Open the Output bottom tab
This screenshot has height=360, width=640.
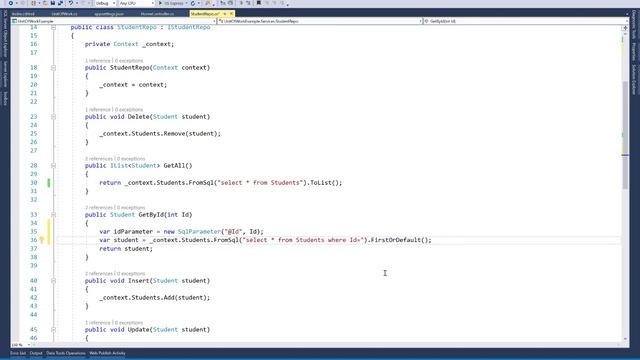(x=36, y=353)
